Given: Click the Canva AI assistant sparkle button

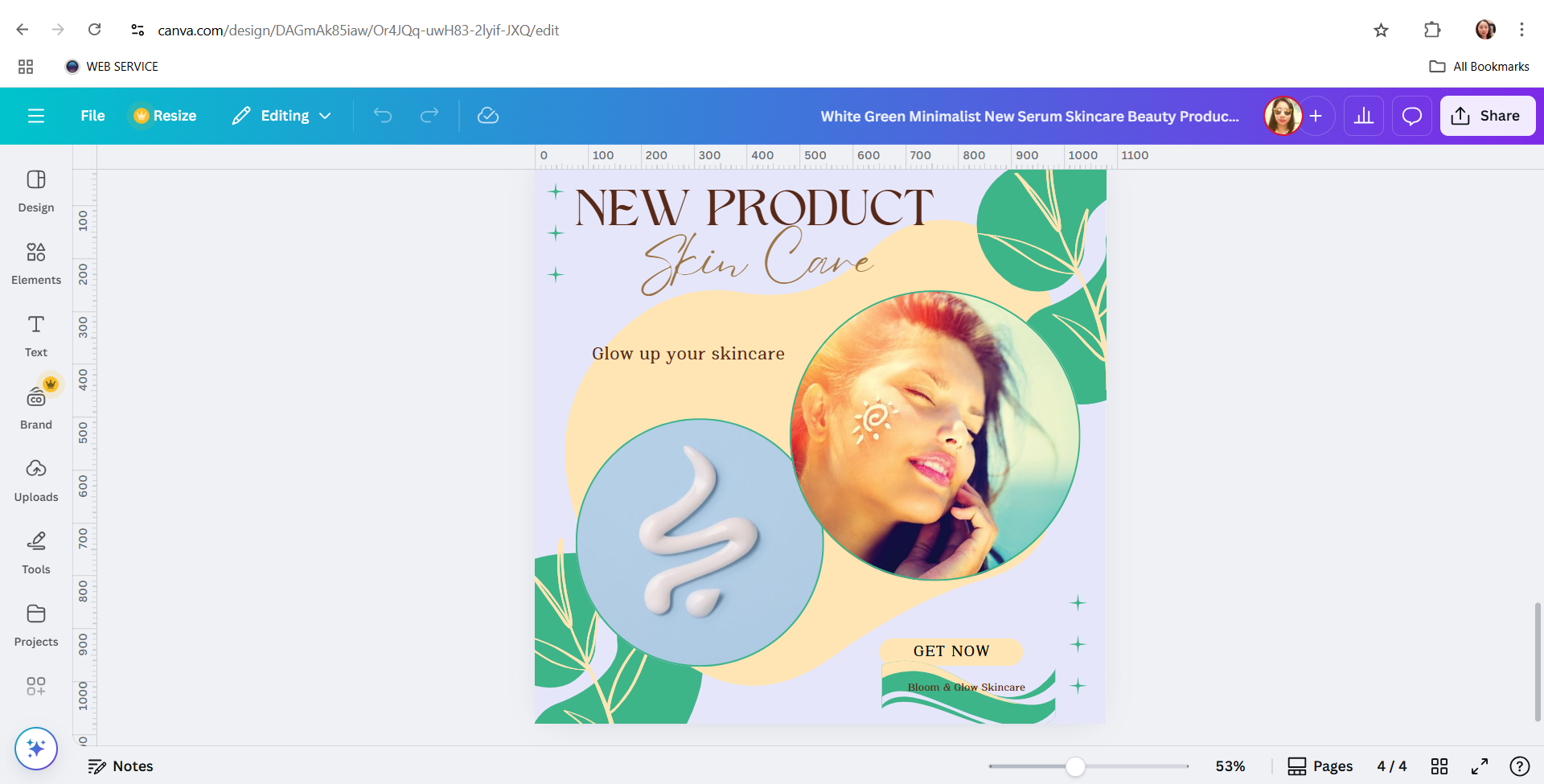Looking at the screenshot, I should (36, 749).
